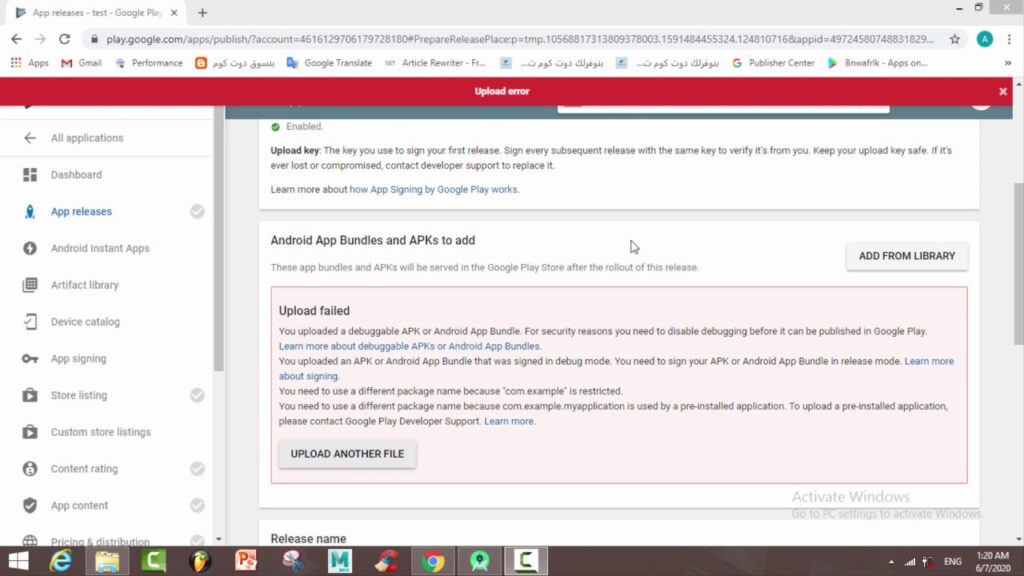Open Artifact library section
This screenshot has height=576, width=1024.
tap(85, 285)
